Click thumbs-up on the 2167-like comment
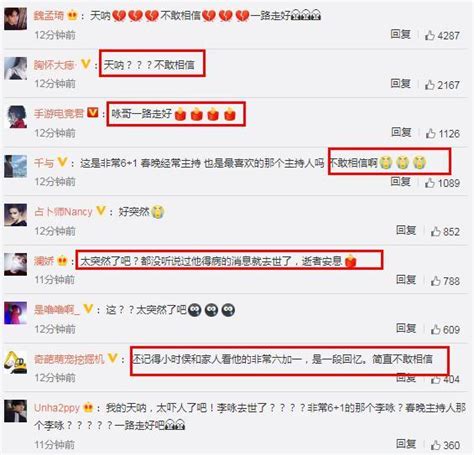The width and height of the screenshot is (474, 455). click(x=430, y=85)
